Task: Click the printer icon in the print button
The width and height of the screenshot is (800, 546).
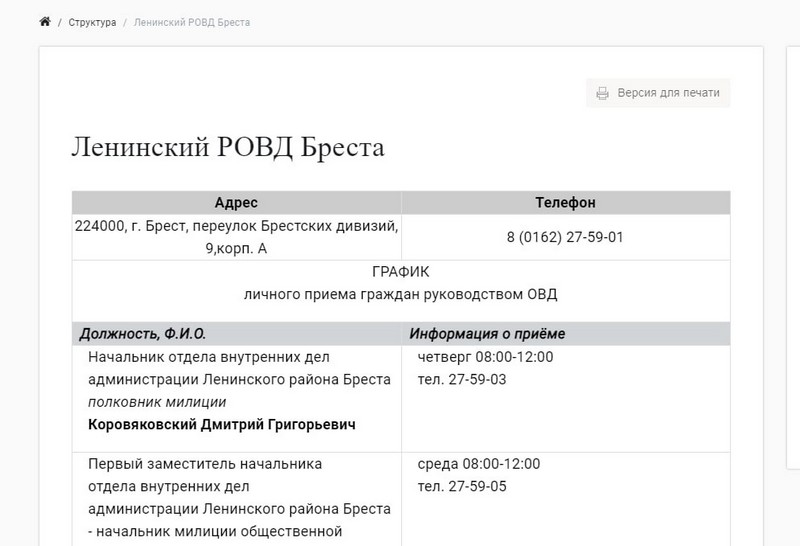Action: pyautogui.click(x=602, y=93)
